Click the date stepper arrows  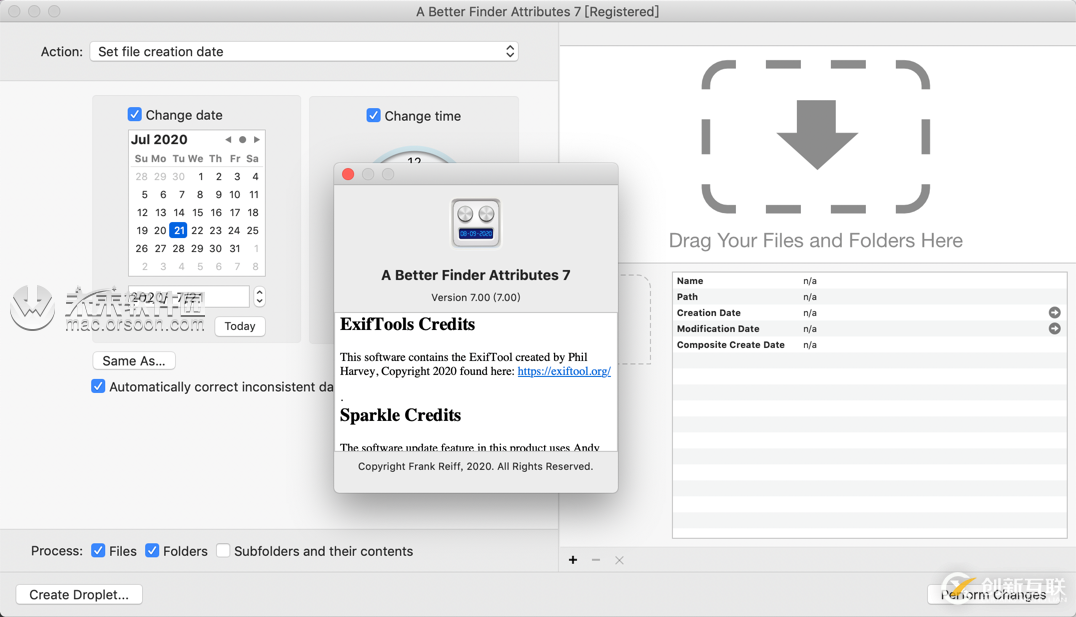pos(259,296)
